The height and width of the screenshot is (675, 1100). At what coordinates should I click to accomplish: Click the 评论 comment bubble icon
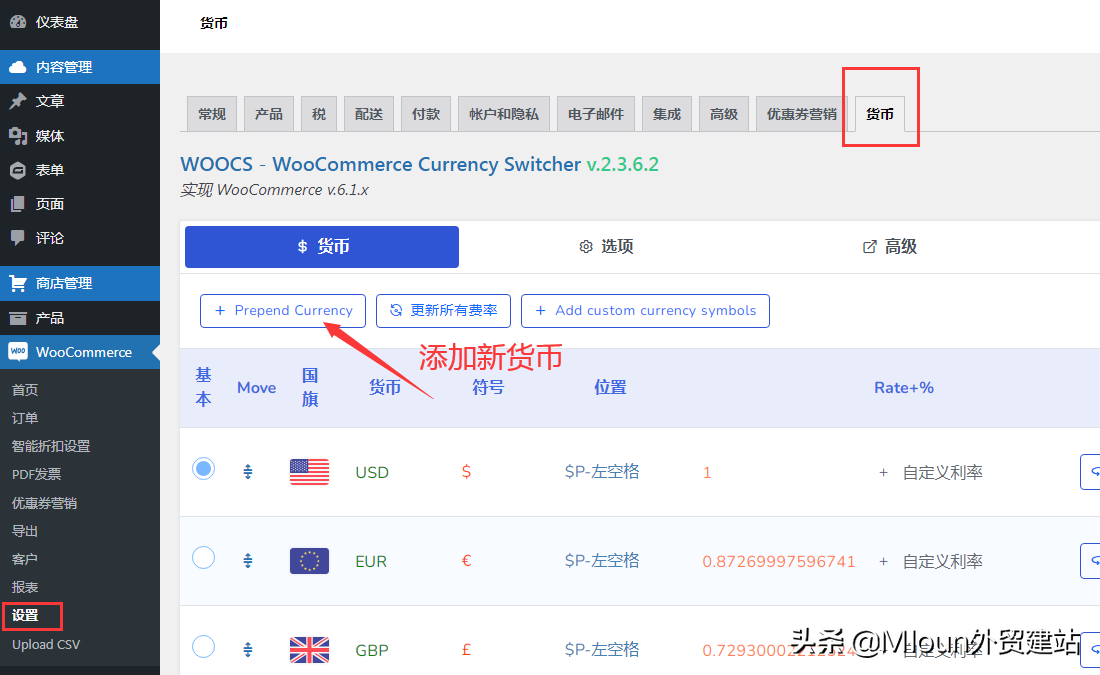(18, 238)
